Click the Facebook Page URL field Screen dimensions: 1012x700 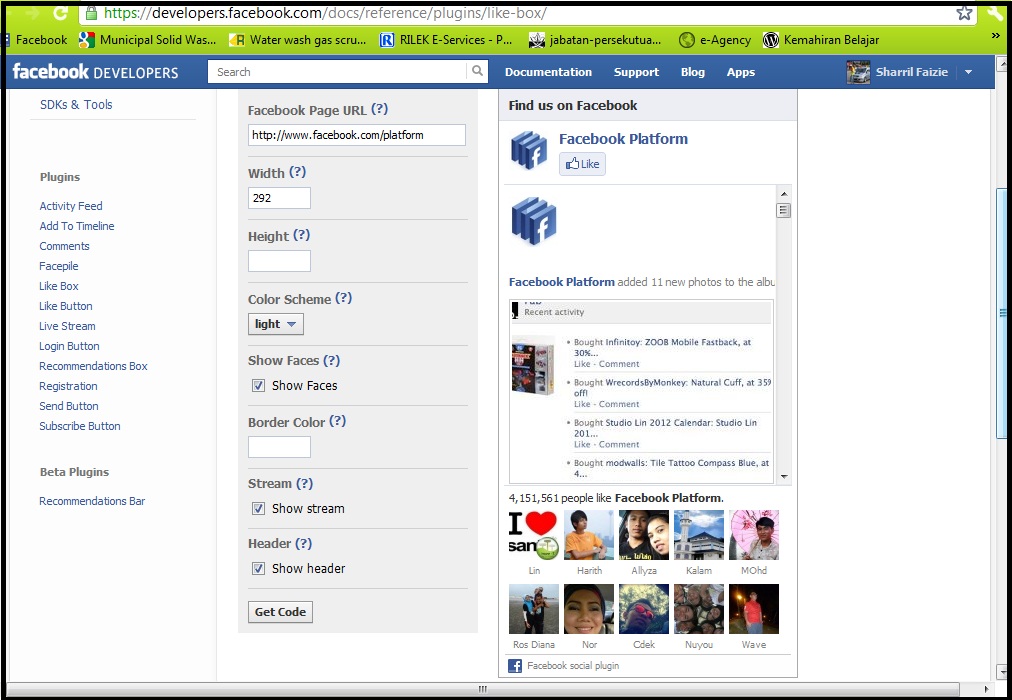coord(357,135)
